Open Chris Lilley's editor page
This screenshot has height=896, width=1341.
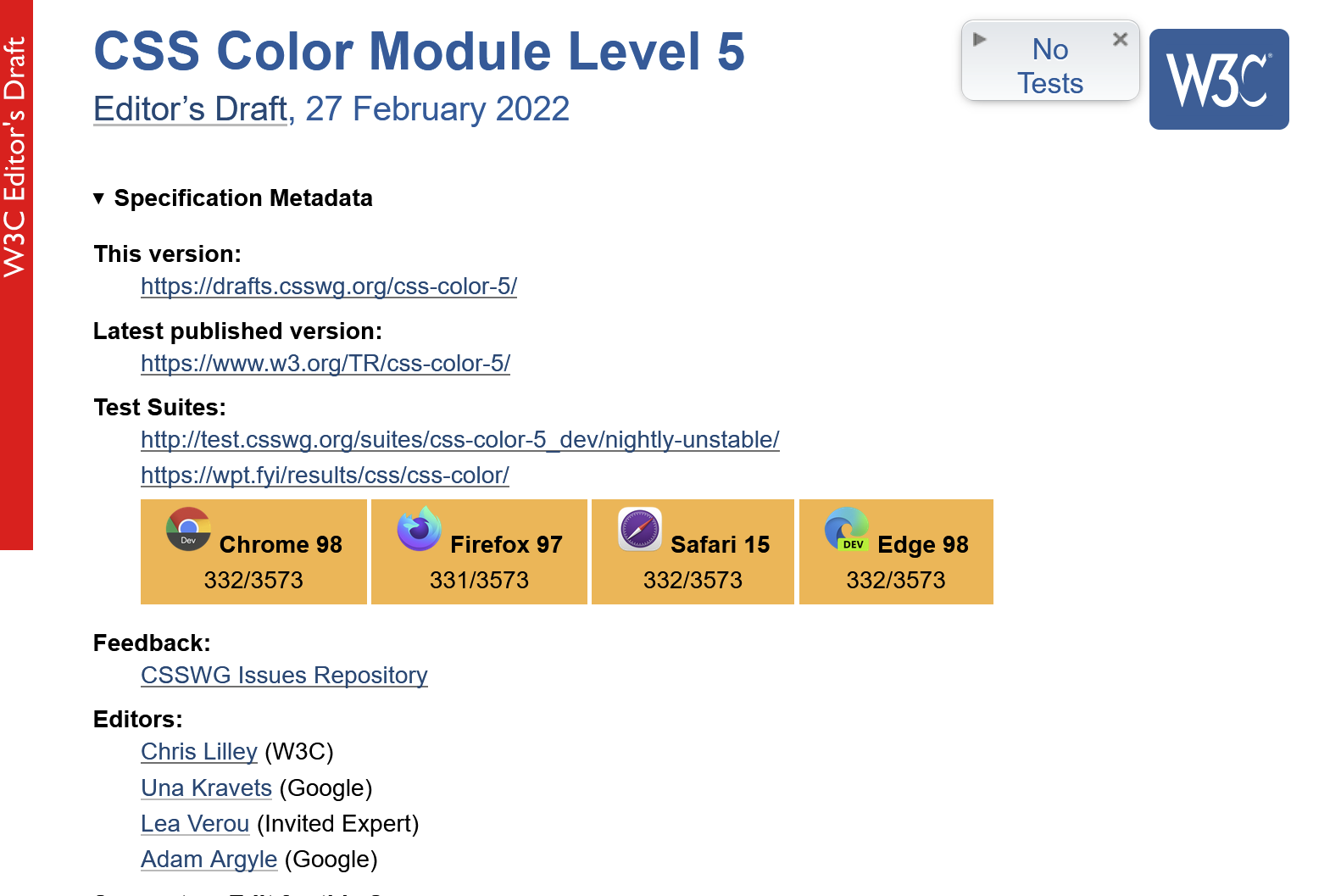(198, 752)
